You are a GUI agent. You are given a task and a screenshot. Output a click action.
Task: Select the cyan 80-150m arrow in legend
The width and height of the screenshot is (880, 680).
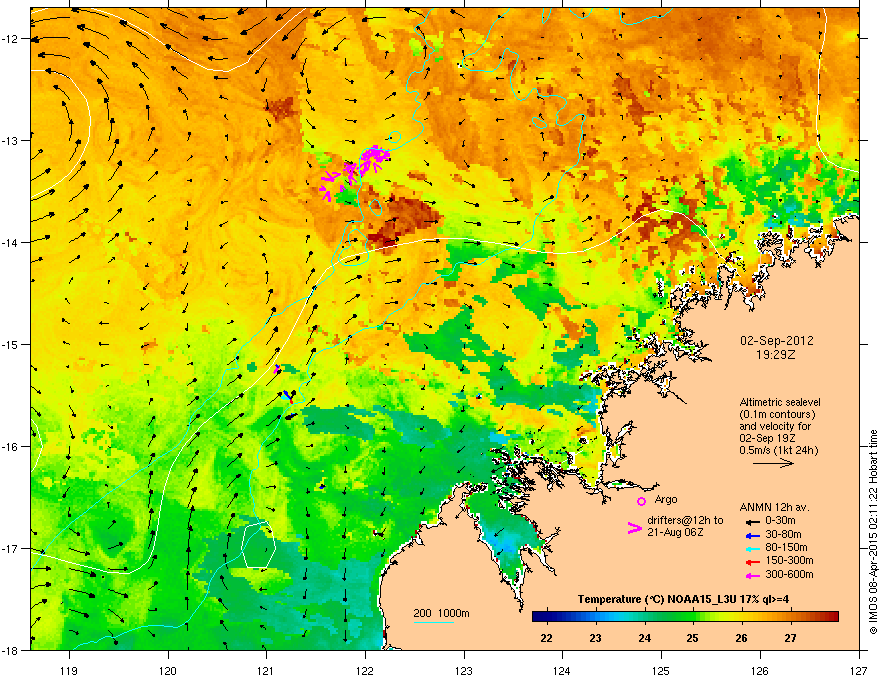[x=752, y=548]
